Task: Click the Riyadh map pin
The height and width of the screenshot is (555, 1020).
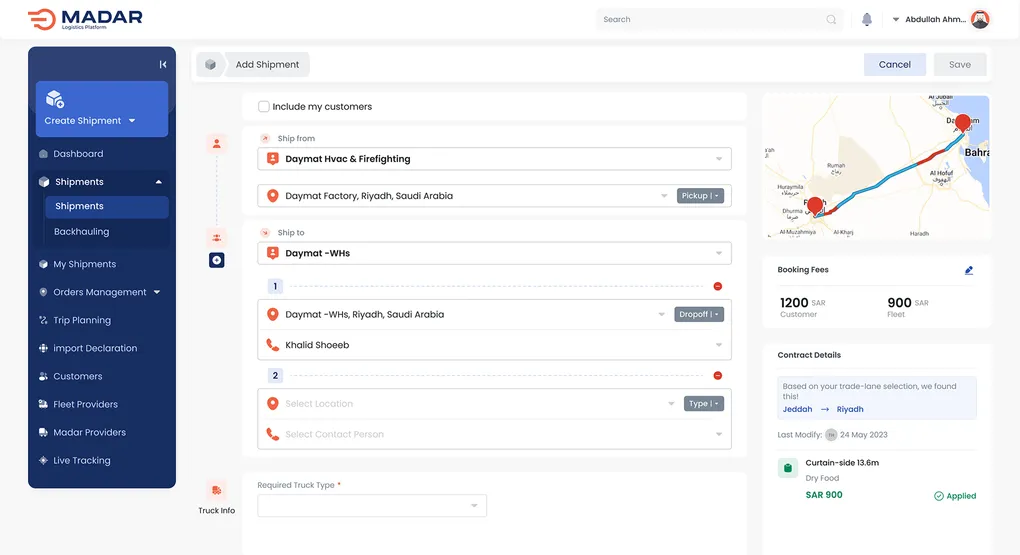Action: pyautogui.click(x=814, y=206)
